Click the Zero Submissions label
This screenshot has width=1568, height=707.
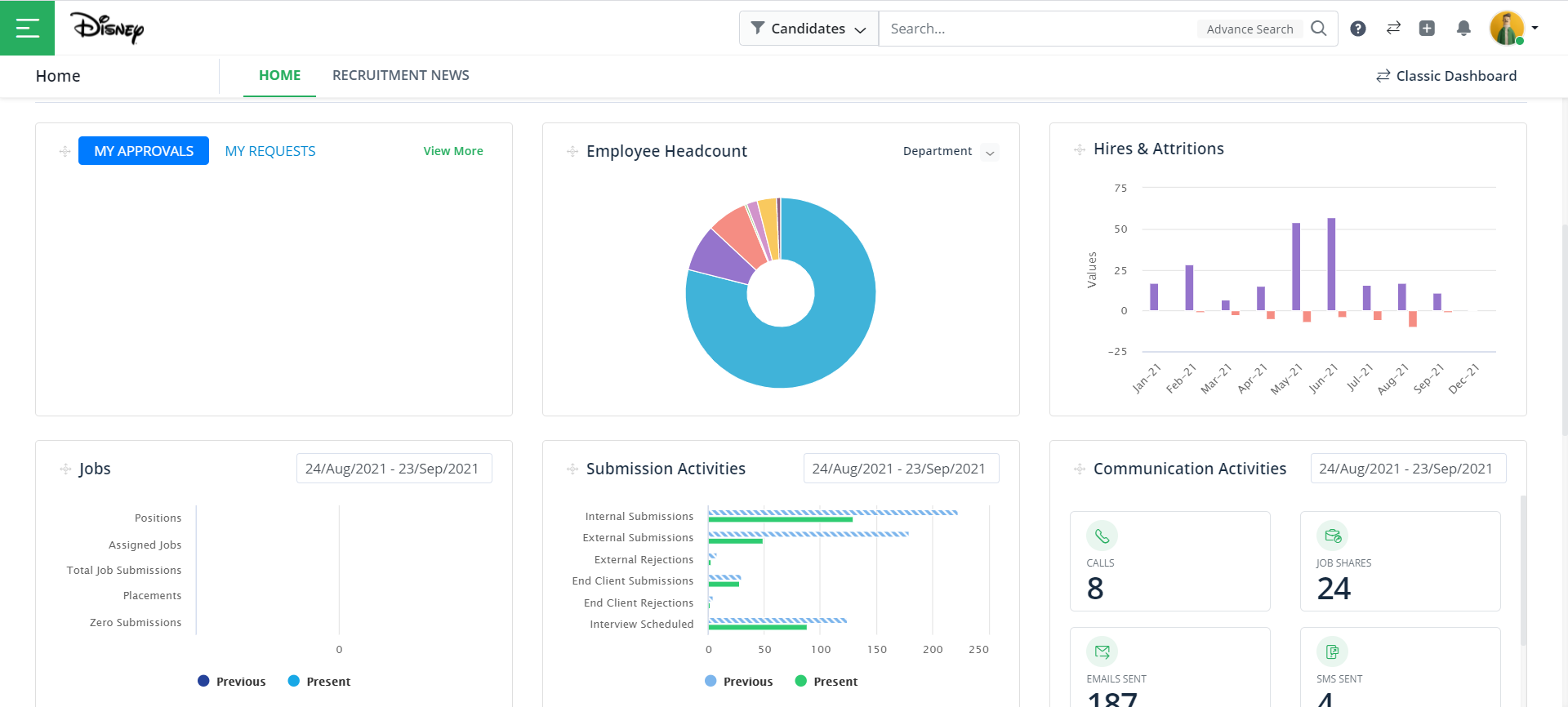point(136,622)
